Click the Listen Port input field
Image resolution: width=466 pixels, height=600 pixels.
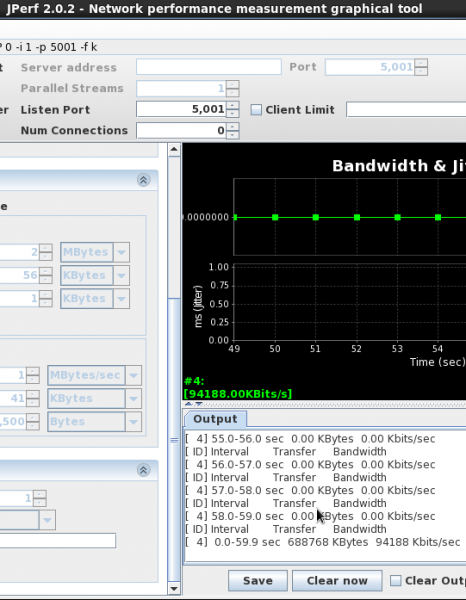(181, 109)
